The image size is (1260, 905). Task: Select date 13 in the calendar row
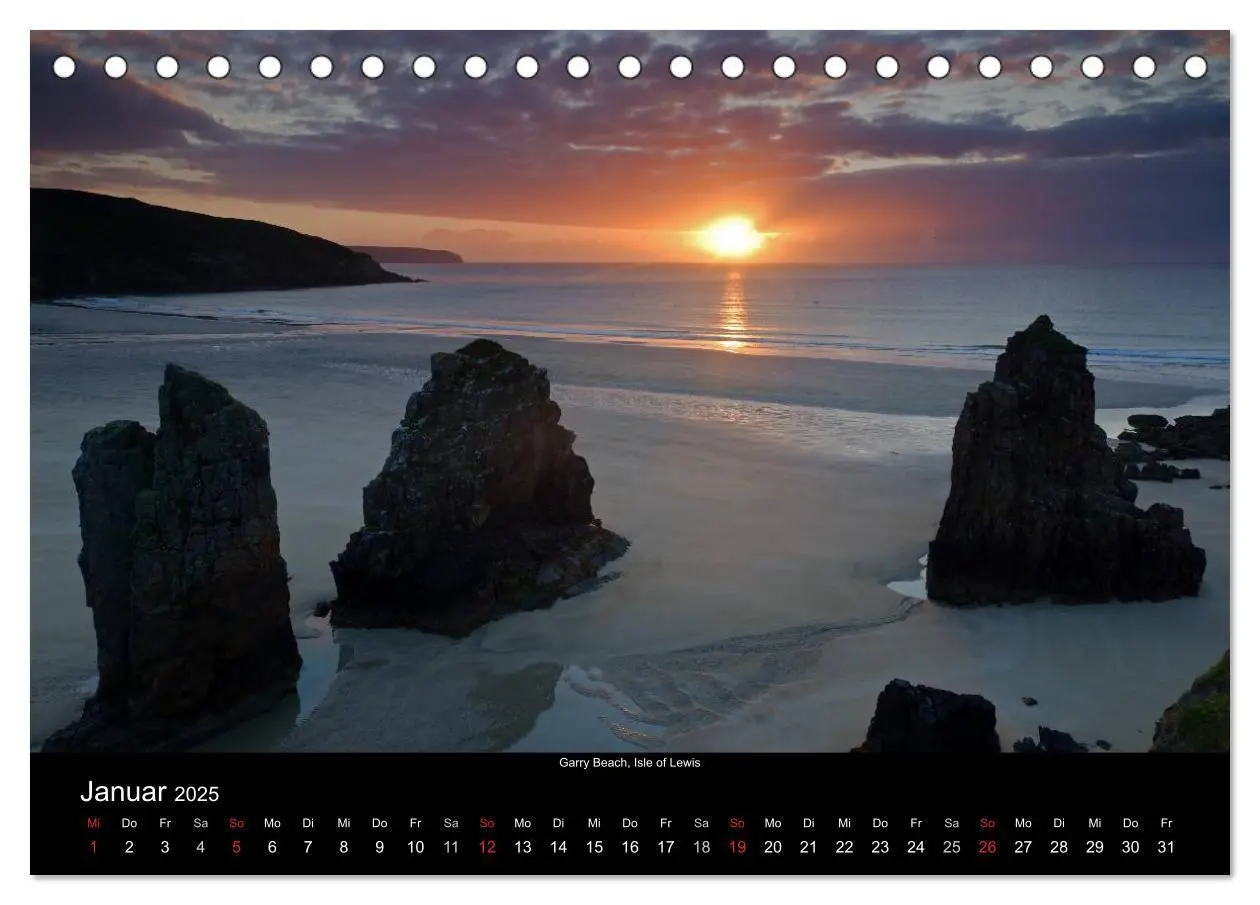pos(523,847)
